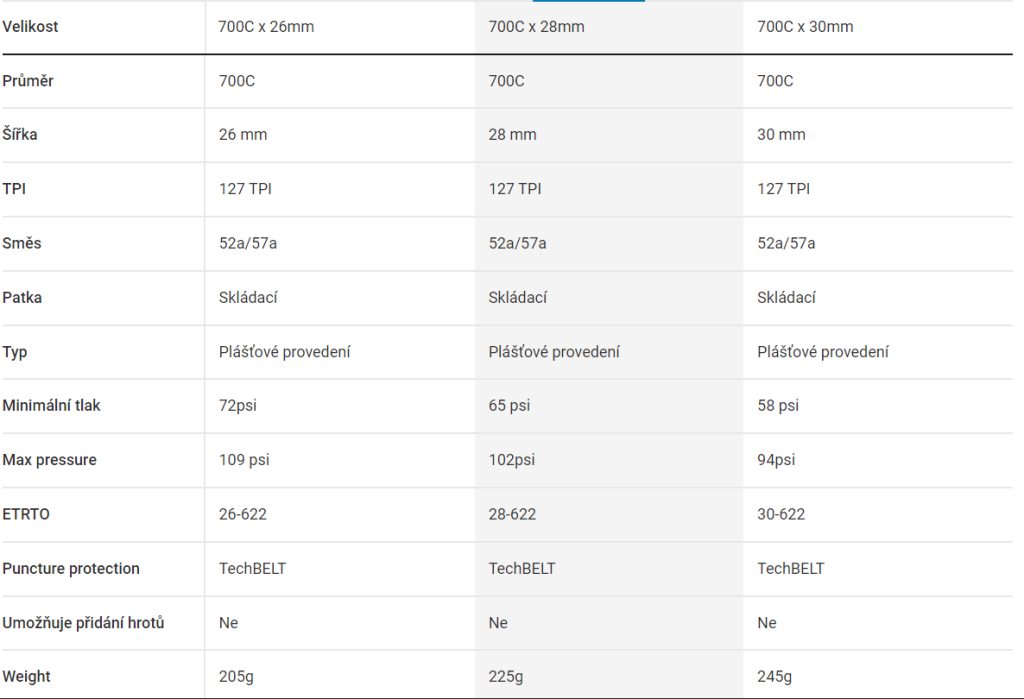Click the 245g weight value

[x=775, y=677]
